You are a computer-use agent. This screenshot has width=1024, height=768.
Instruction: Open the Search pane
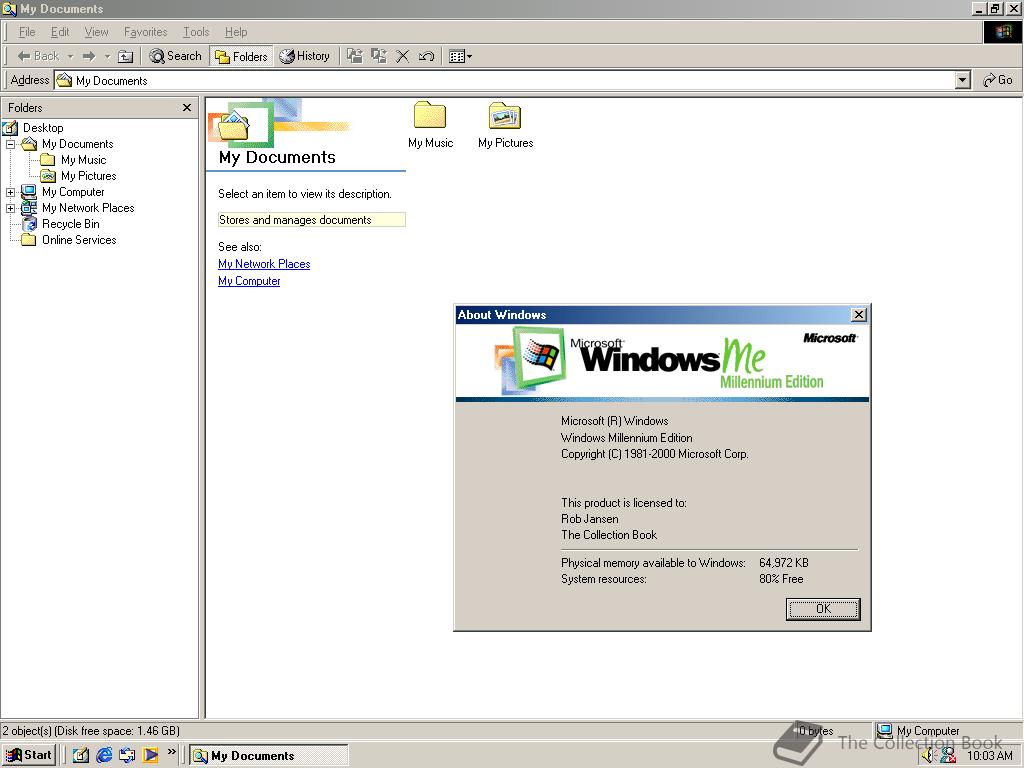[x=176, y=56]
